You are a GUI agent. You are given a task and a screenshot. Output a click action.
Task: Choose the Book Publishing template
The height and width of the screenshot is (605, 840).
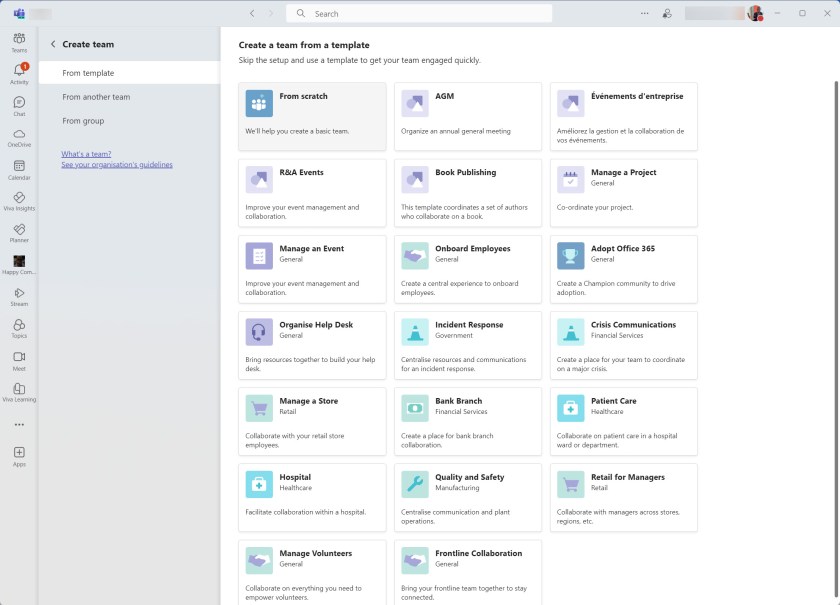click(468, 193)
